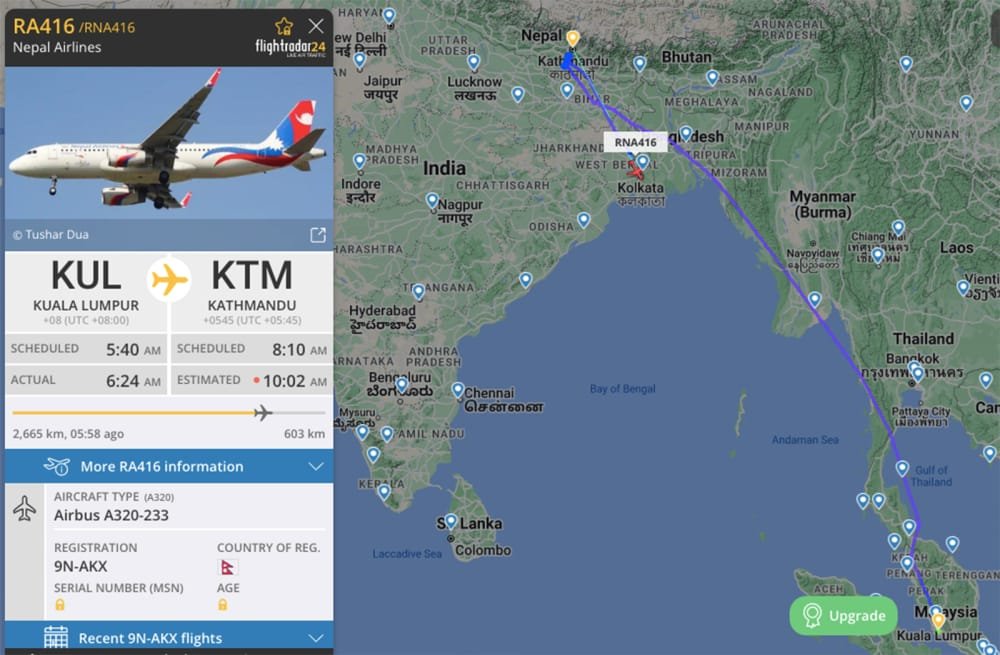Click the red RNA416 aircraft on map

[636, 170]
